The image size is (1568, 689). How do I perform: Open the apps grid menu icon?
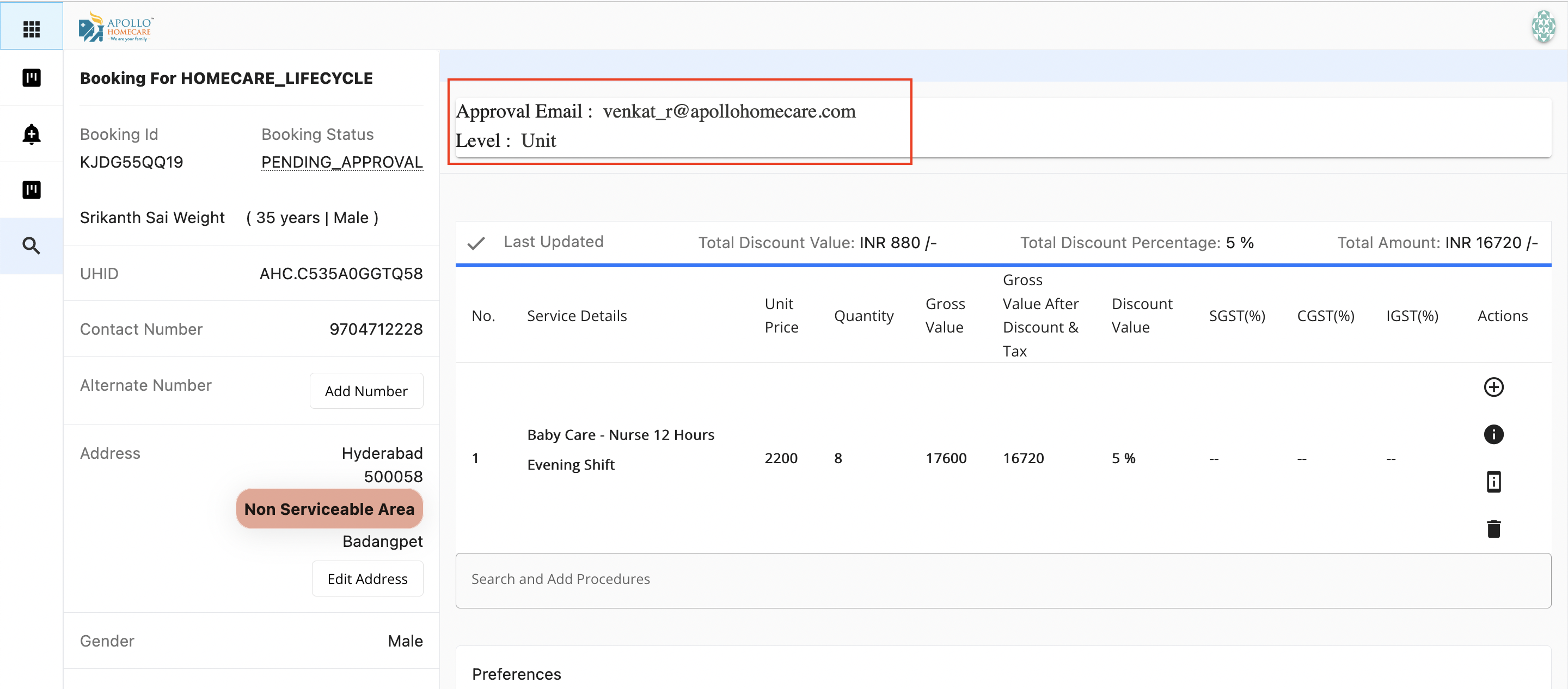31,29
